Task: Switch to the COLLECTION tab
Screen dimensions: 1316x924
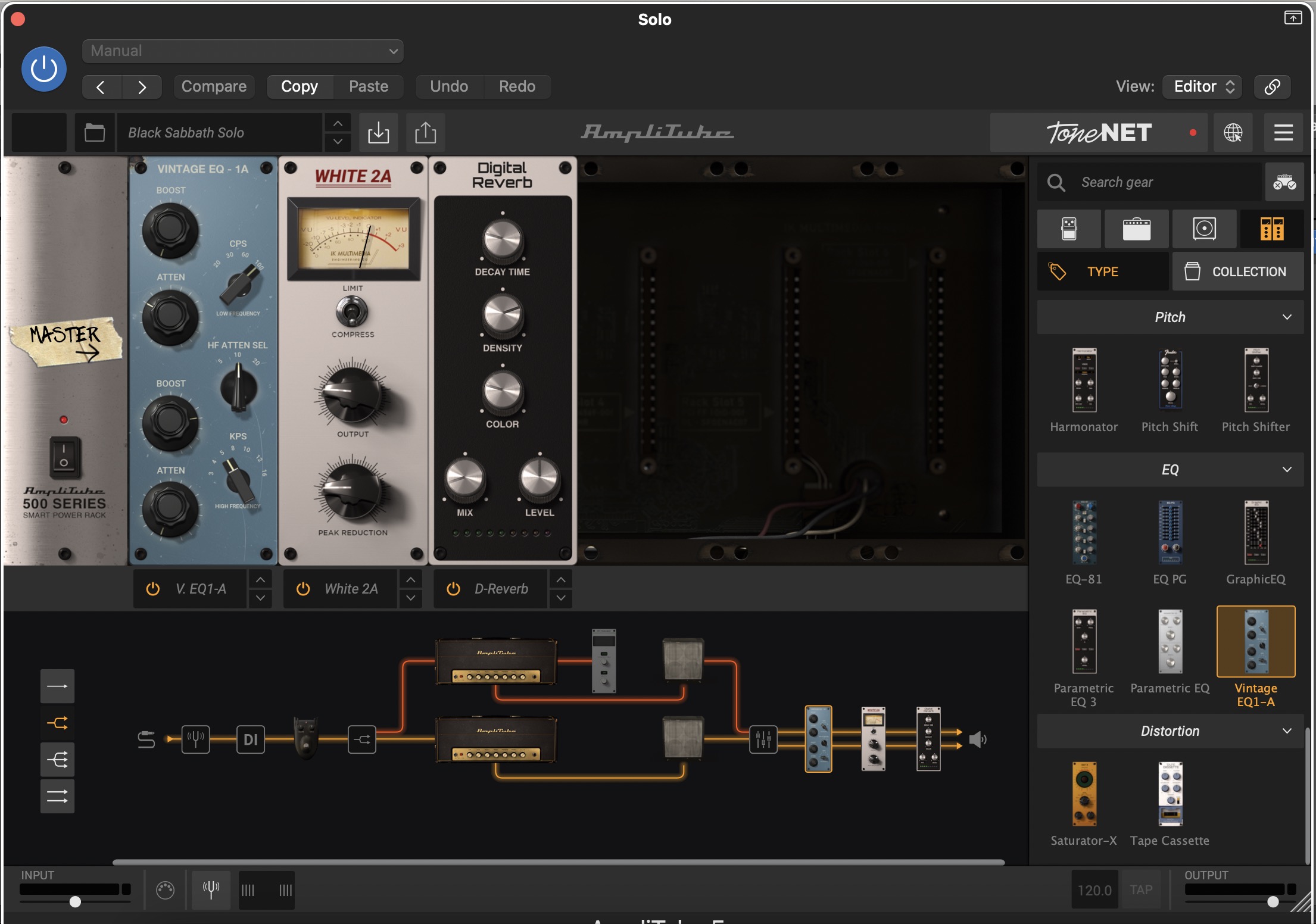Action: click(1237, 271)
